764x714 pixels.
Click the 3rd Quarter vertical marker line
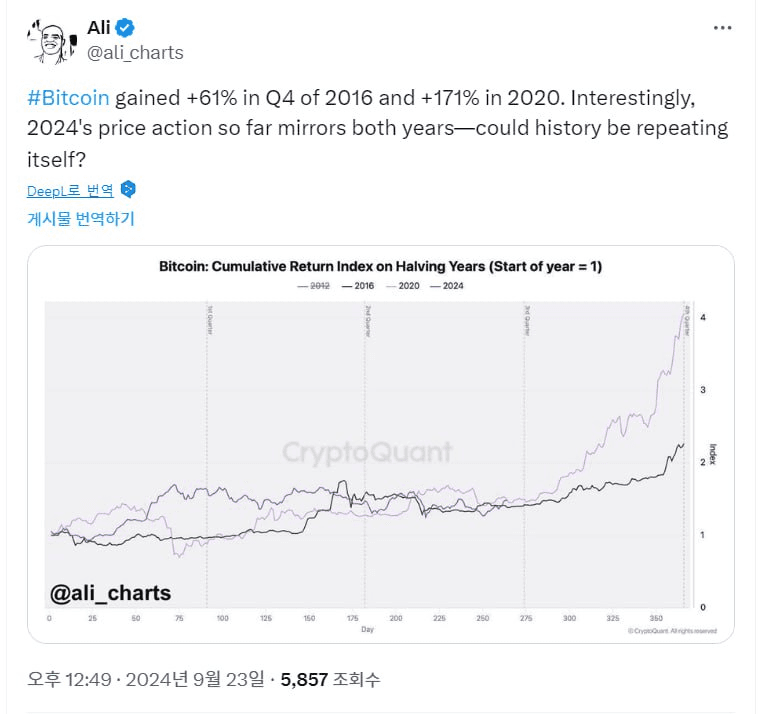524,455
